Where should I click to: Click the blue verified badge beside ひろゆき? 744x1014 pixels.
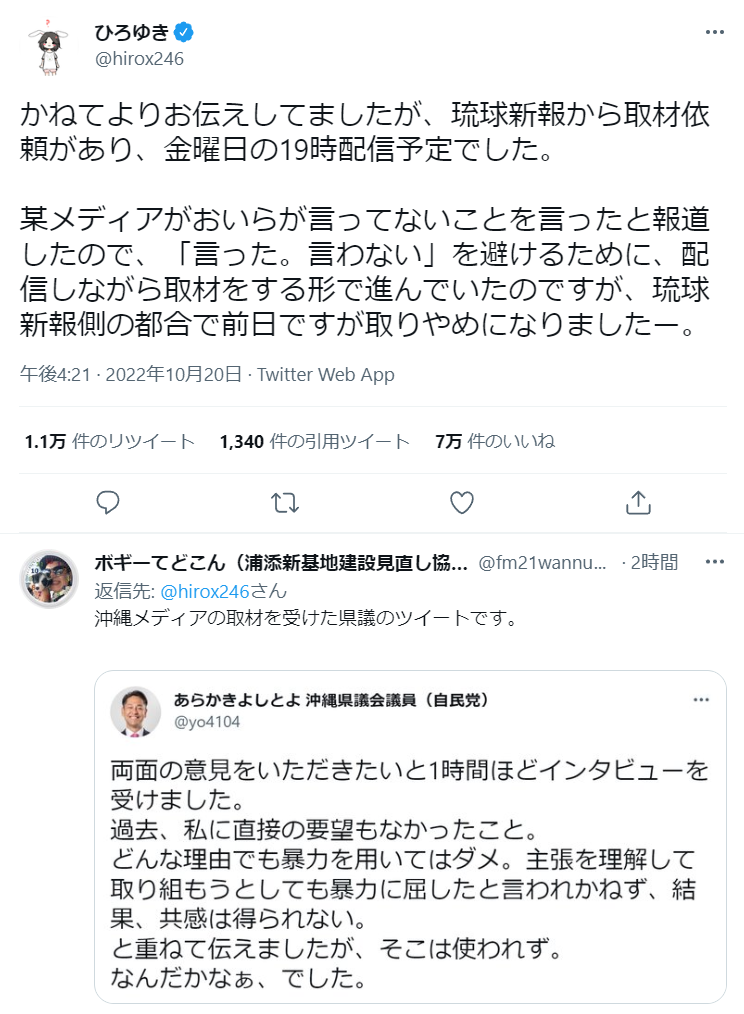[x=183, y=32]
